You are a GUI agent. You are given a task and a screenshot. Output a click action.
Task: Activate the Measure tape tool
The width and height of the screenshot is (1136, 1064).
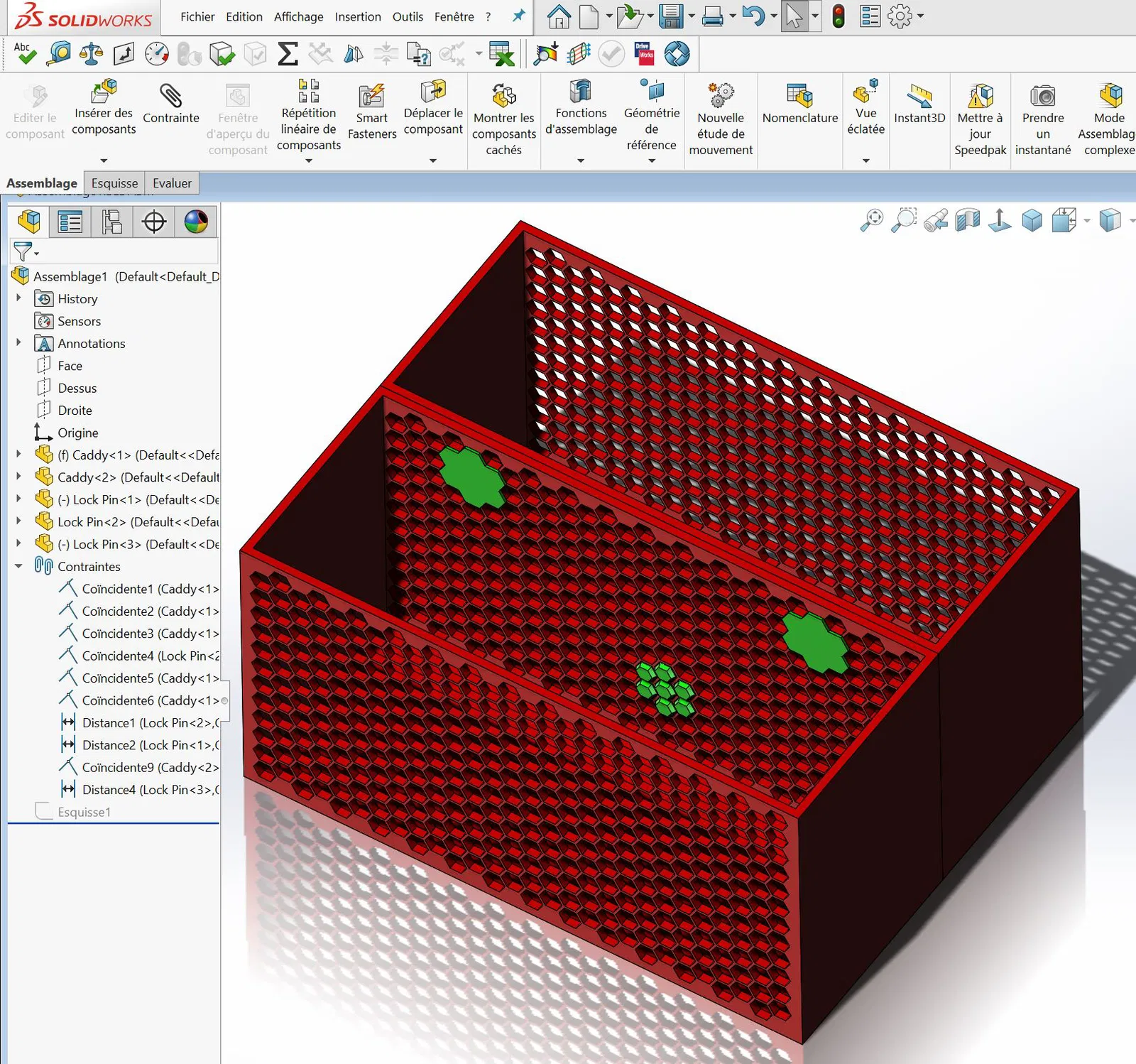coord(58,54)
